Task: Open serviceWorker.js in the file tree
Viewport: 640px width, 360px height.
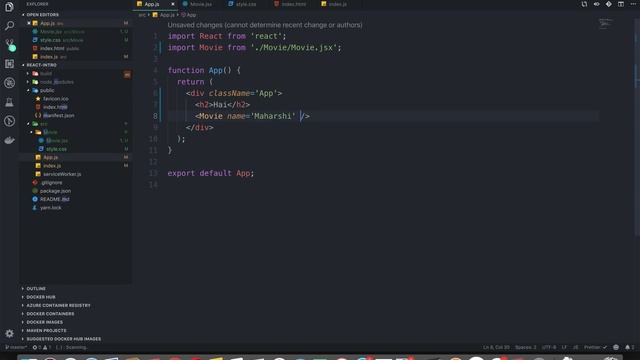Action: [62, 174]
